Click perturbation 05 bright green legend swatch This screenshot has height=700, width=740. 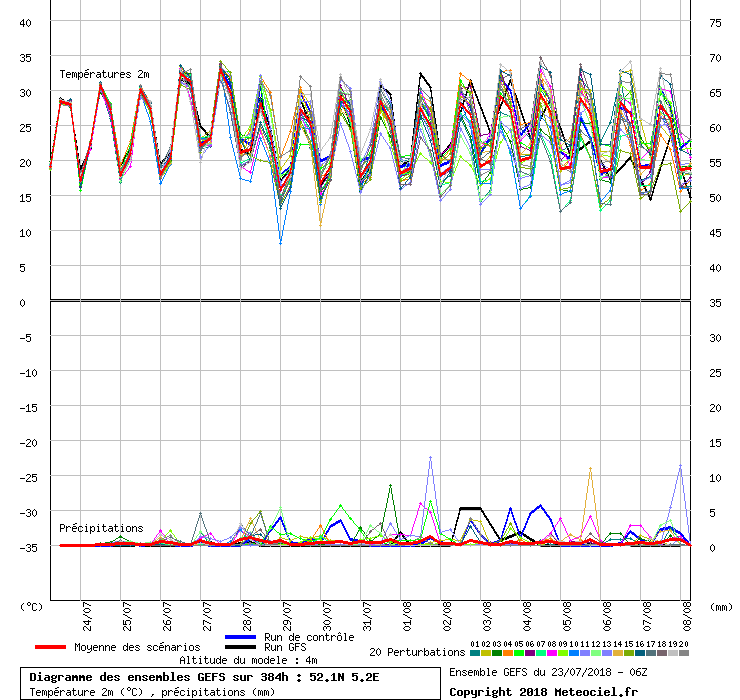point(519,653)
